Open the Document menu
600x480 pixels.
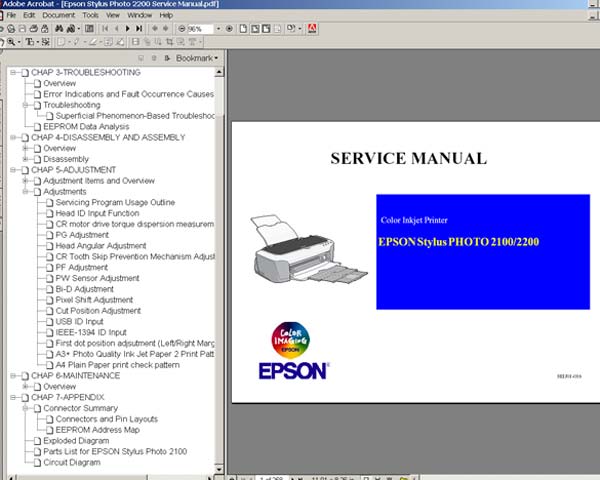tap(59, 15)
